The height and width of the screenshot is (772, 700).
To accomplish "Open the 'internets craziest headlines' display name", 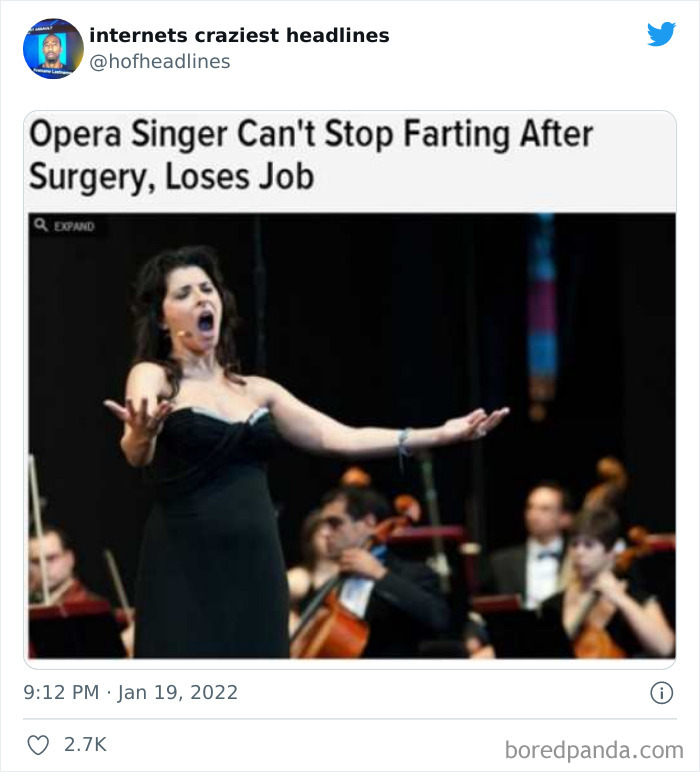I will point(239,36).
